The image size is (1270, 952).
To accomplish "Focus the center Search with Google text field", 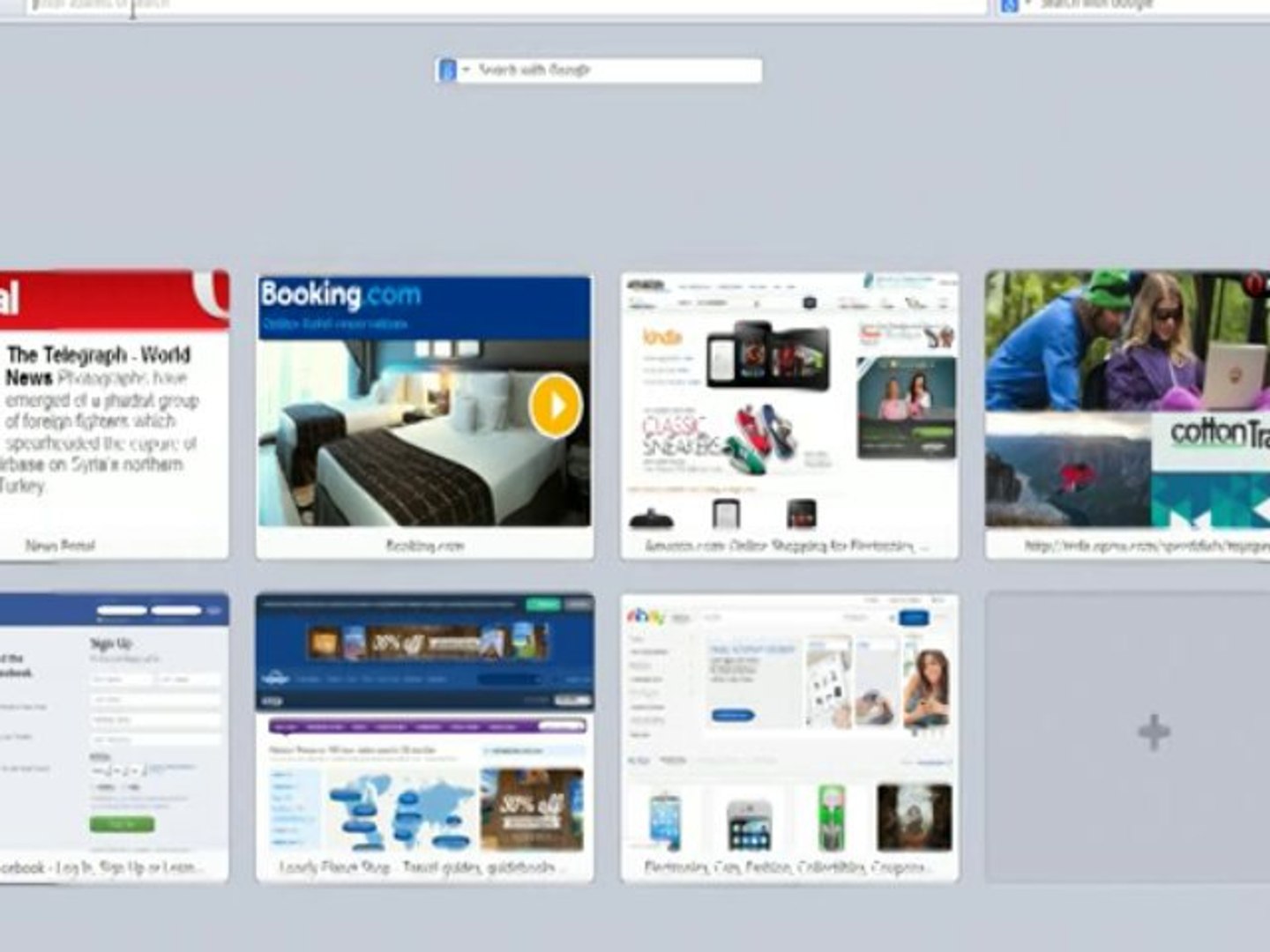I will click(617, 70).
